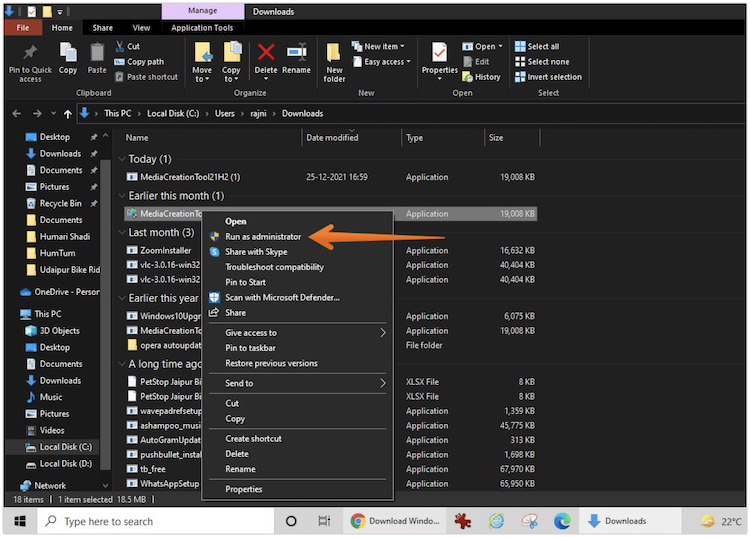This screenshot has width=750, height=537.
Task: Click the Rename icon in the ribbon
Action: (x=296, y=58)
